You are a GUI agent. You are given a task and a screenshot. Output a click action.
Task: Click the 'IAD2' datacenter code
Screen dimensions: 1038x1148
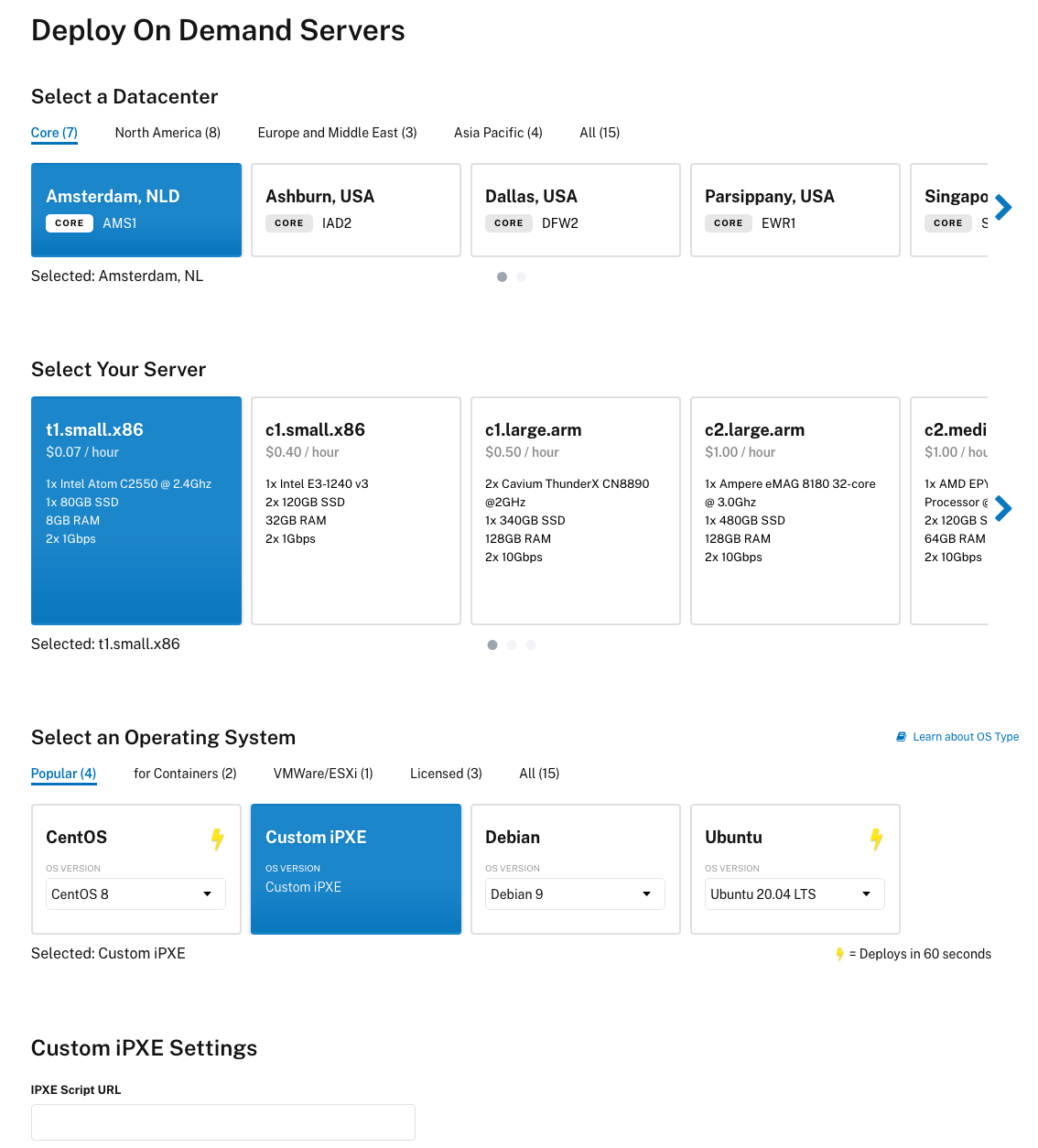[337, 223]
